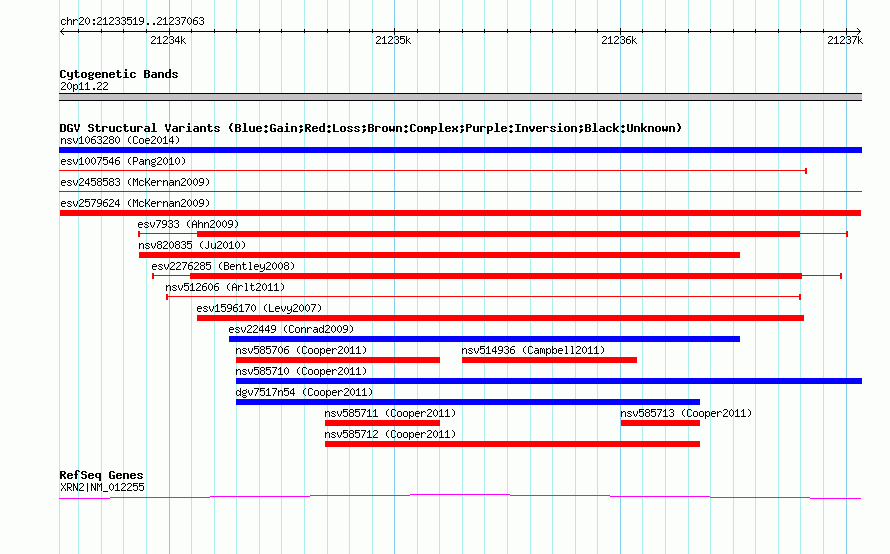Click the nsv1063280 (Coe2014) label
This screenshot has height=554, width=890.
tap(120, 140)
